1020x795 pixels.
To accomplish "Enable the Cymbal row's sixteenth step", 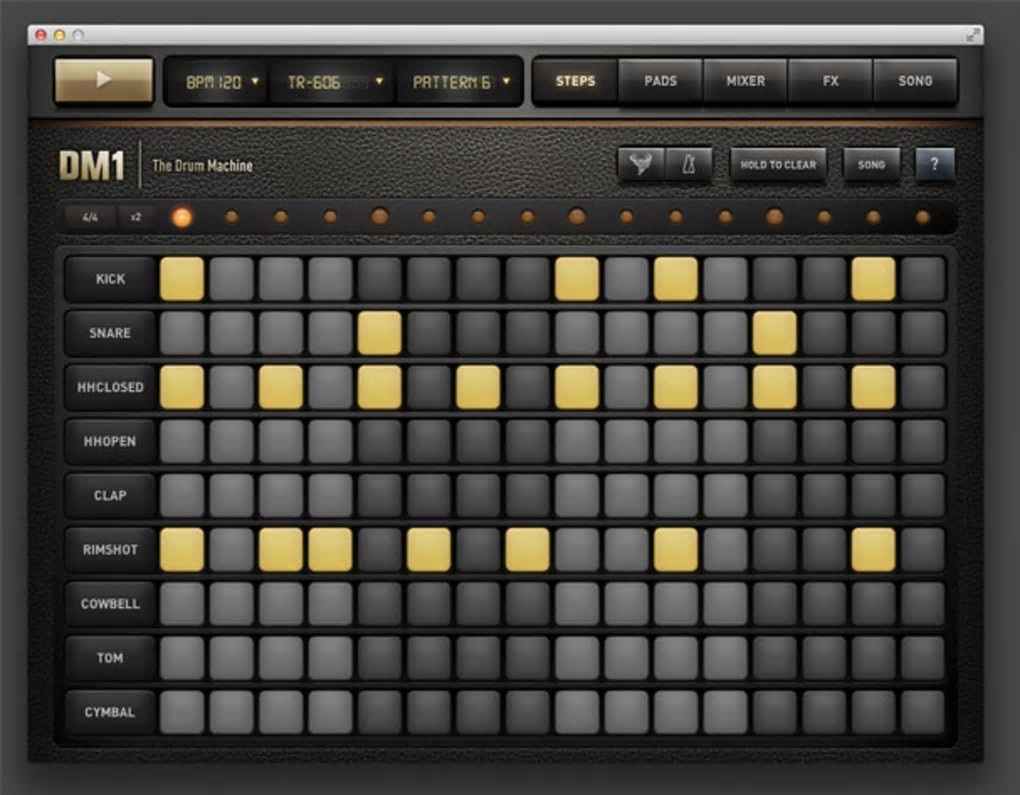I will (922, 712).
